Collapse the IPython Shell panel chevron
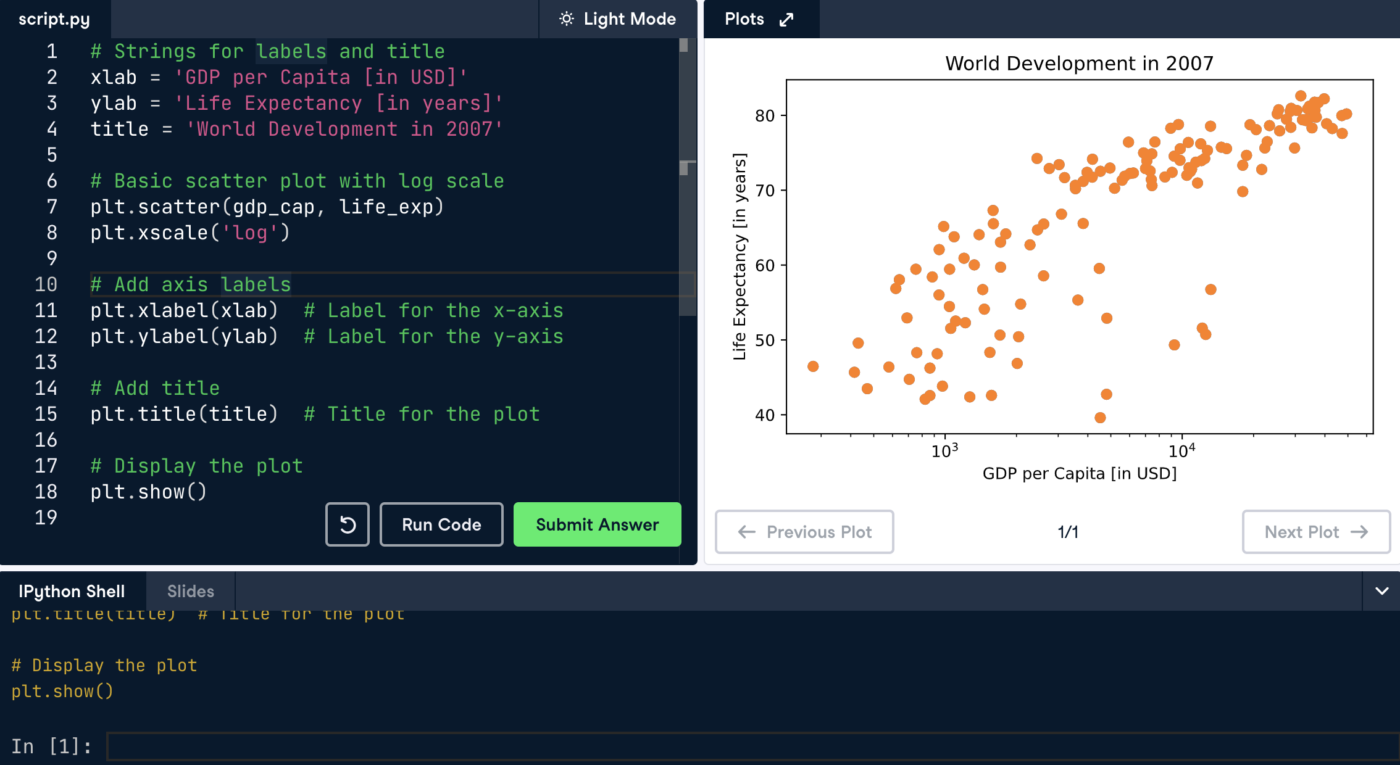Screen dimensions: 1400x765 1381,591
